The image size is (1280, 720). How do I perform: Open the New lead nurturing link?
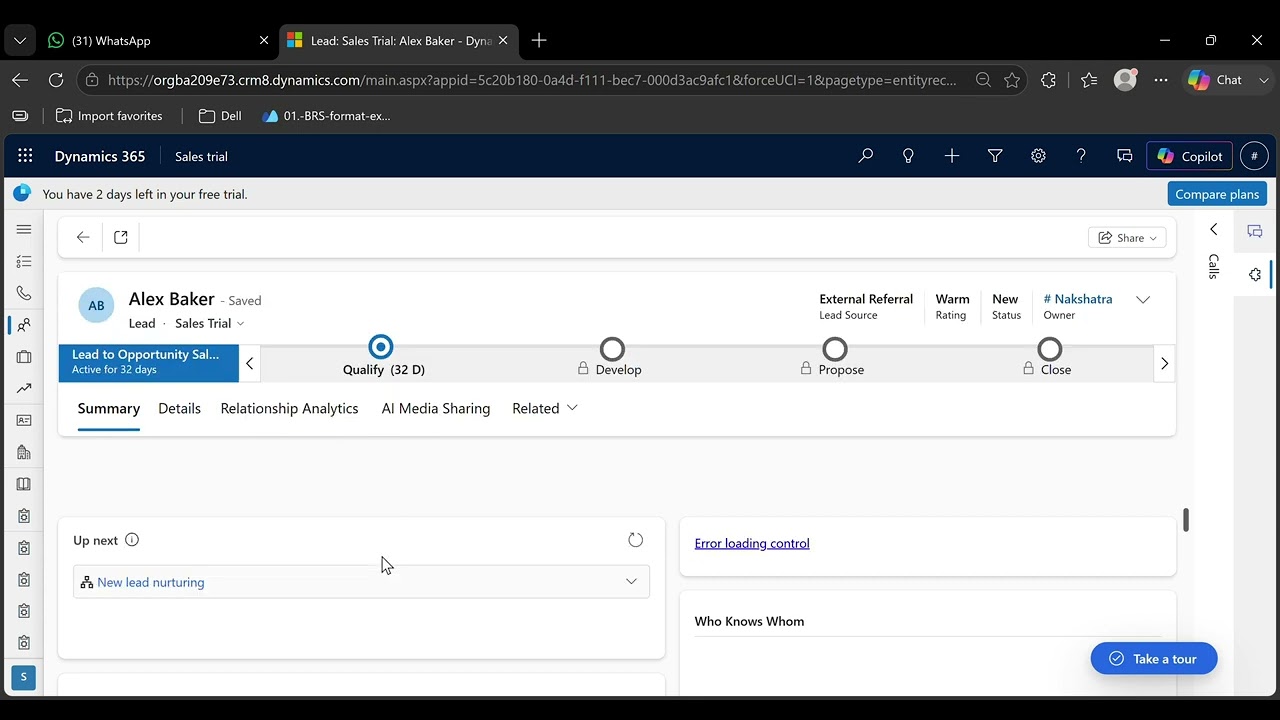pyautogui.click(x=151, y=582)
